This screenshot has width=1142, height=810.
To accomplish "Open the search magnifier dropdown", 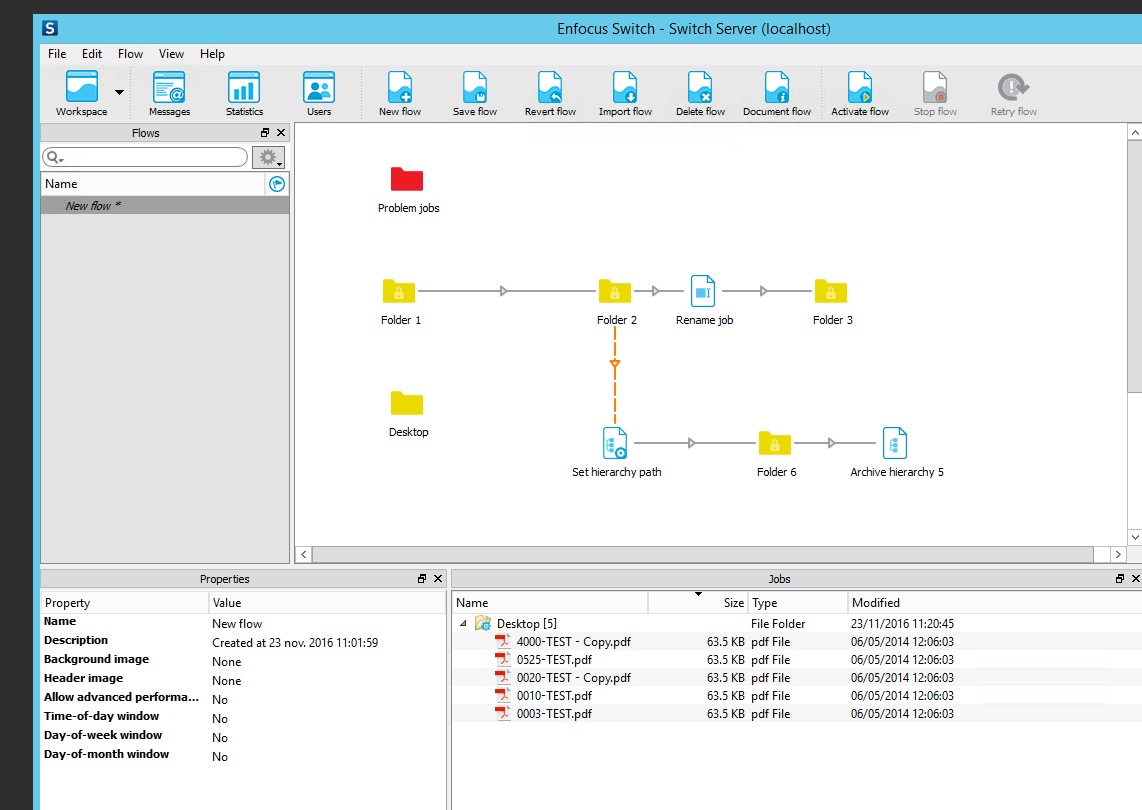I will (x=55, y=157).
